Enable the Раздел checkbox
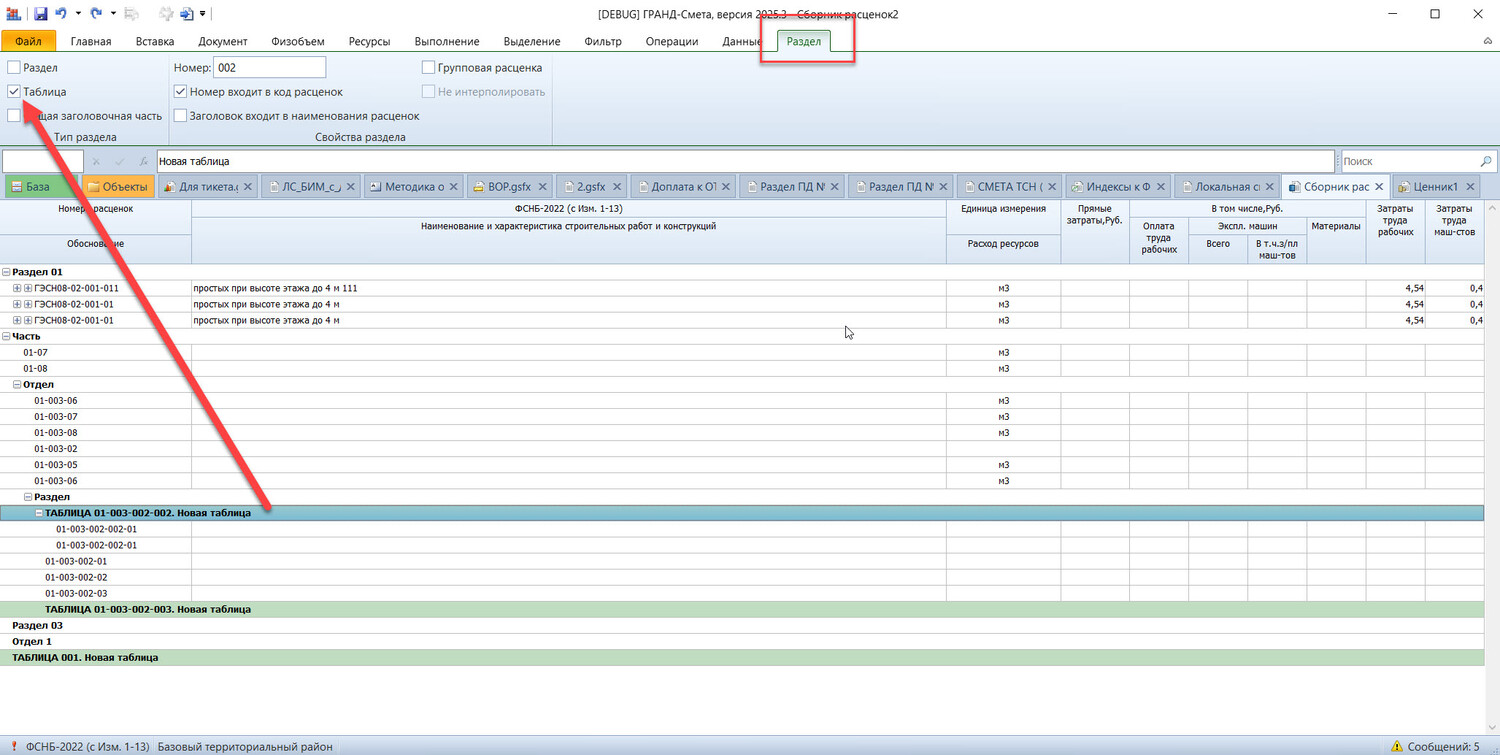 pyautogui.click(x=14, y=68)
